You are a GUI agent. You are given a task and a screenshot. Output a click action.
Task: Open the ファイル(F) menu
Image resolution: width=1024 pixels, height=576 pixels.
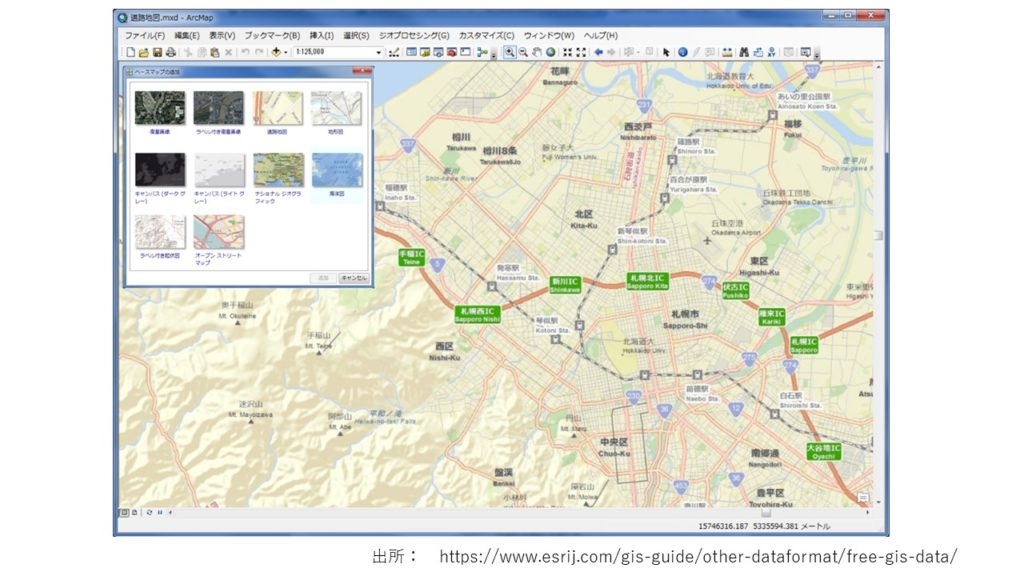coord(145,35)
